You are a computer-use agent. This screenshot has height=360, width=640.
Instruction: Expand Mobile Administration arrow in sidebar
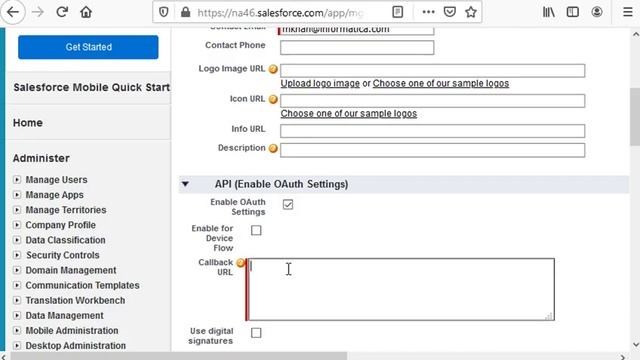[x=17, y=331]
